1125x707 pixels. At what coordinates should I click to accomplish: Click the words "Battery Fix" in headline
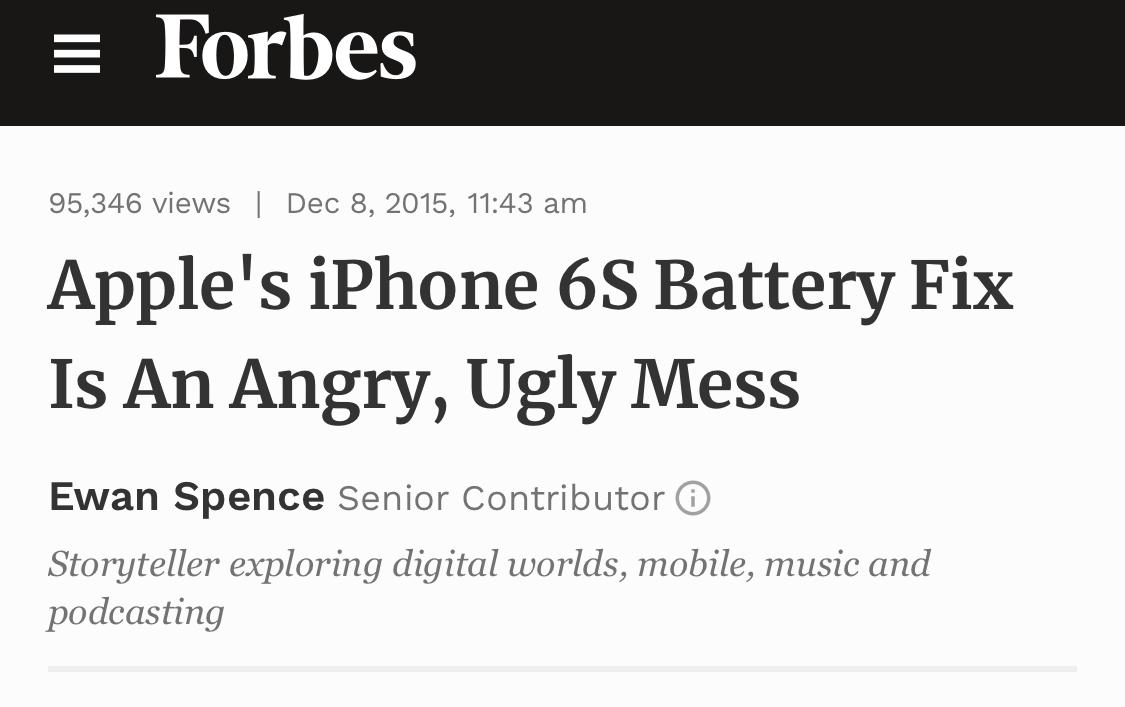coord(833,286)
